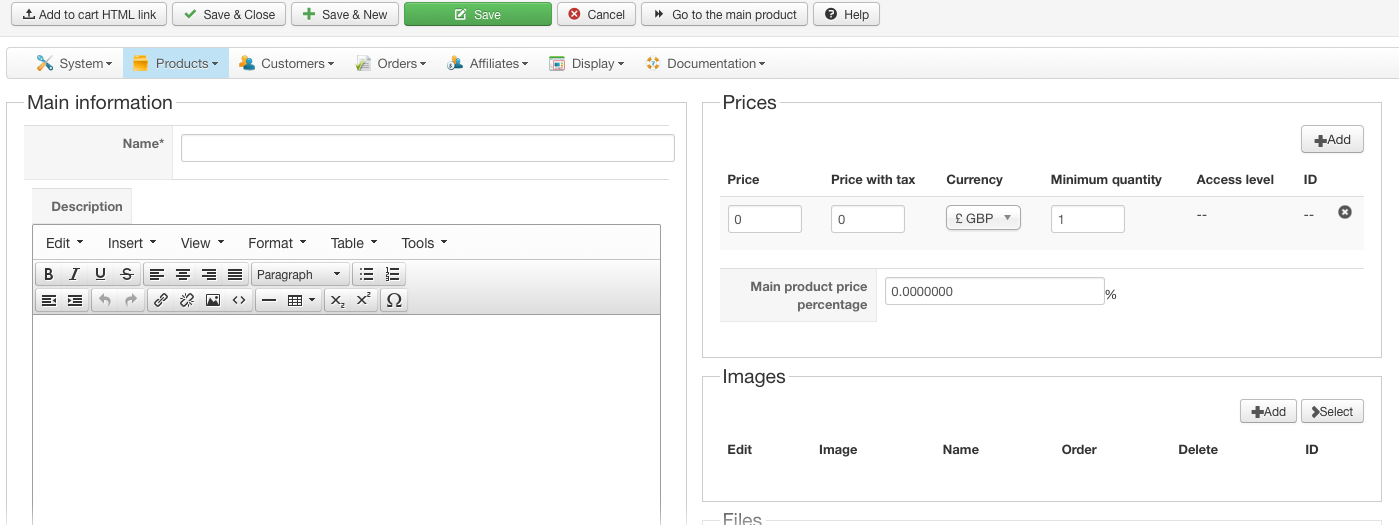The height and width of the screenshot is (525, 1399).
Task: Click the Save & Close button
Action: [x=229, y=14]
